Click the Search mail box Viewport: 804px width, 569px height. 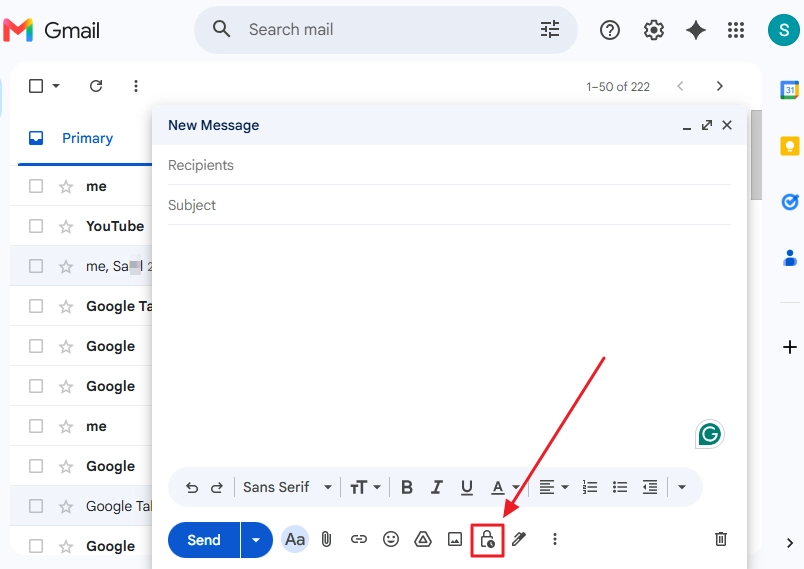click(x=386, y=30)
